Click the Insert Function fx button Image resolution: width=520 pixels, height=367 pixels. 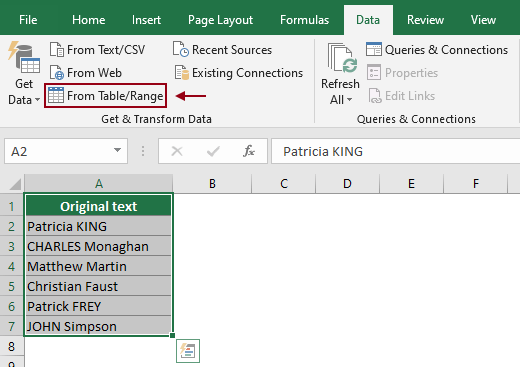249,151
